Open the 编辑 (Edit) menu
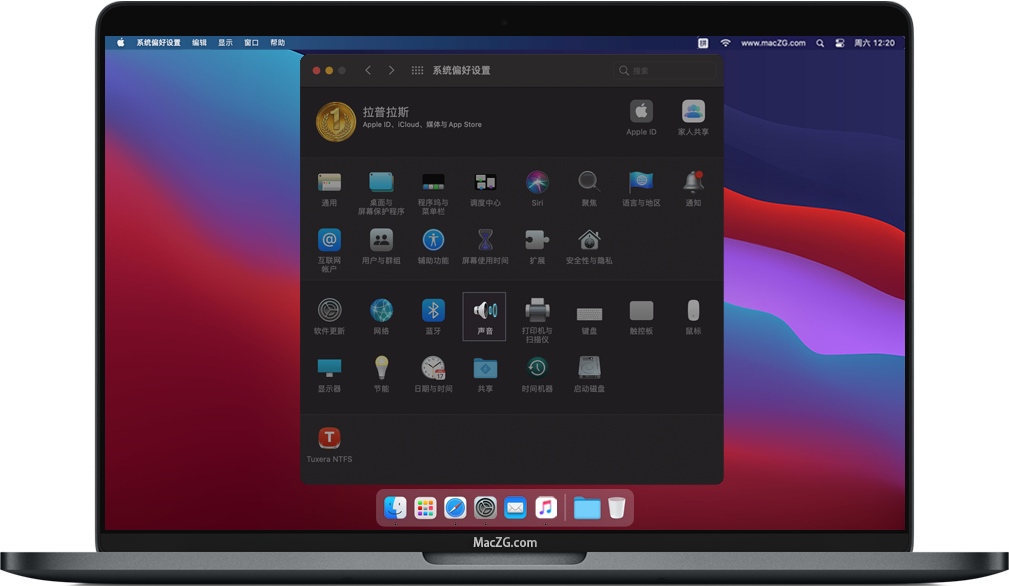Screen dimensions: 1009x586 [x=200, y=43]
